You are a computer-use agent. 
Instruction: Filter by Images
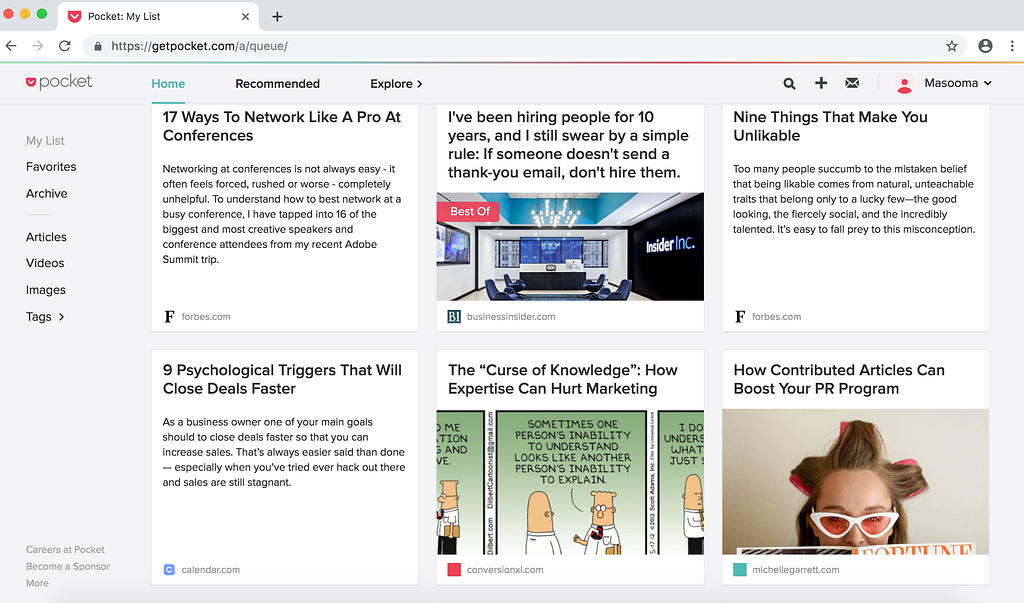(x=46, y=290)
